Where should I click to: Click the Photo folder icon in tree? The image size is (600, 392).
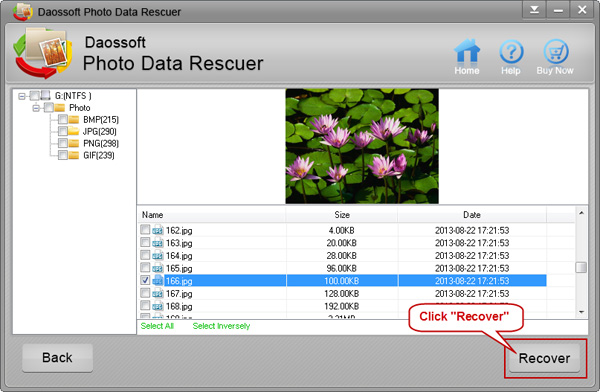59,108
